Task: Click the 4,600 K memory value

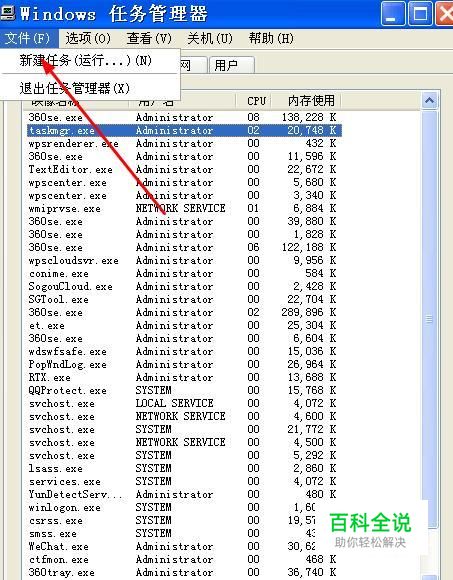Action: click(315, 417)
